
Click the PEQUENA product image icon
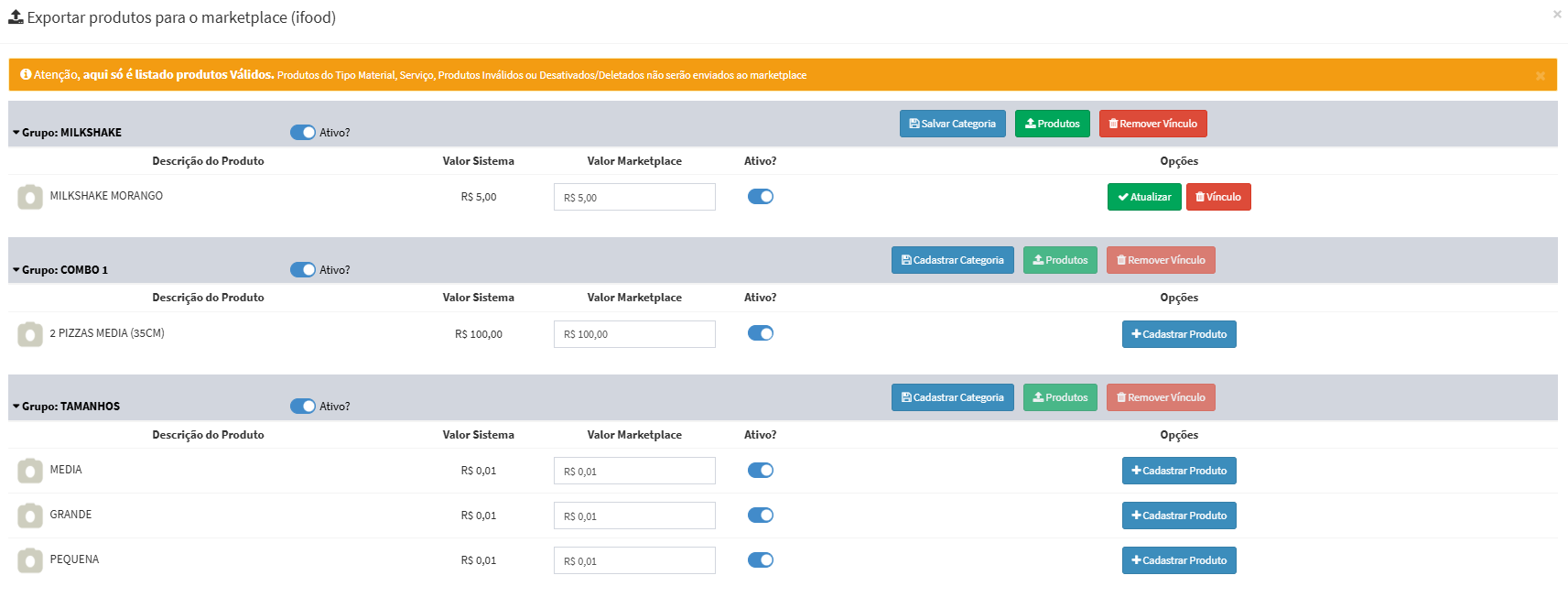(30, 560)
